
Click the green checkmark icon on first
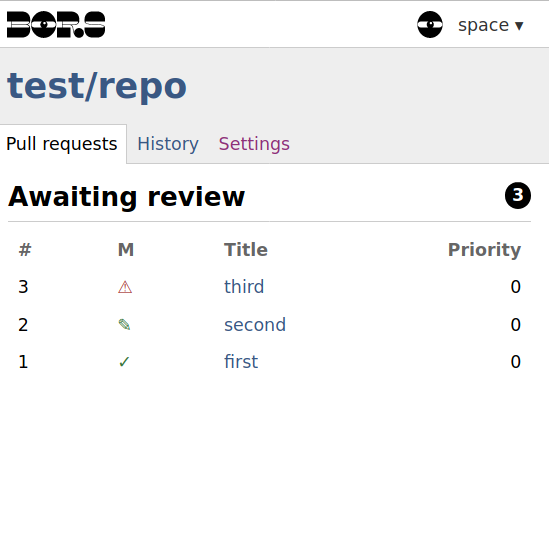(124, 362)
